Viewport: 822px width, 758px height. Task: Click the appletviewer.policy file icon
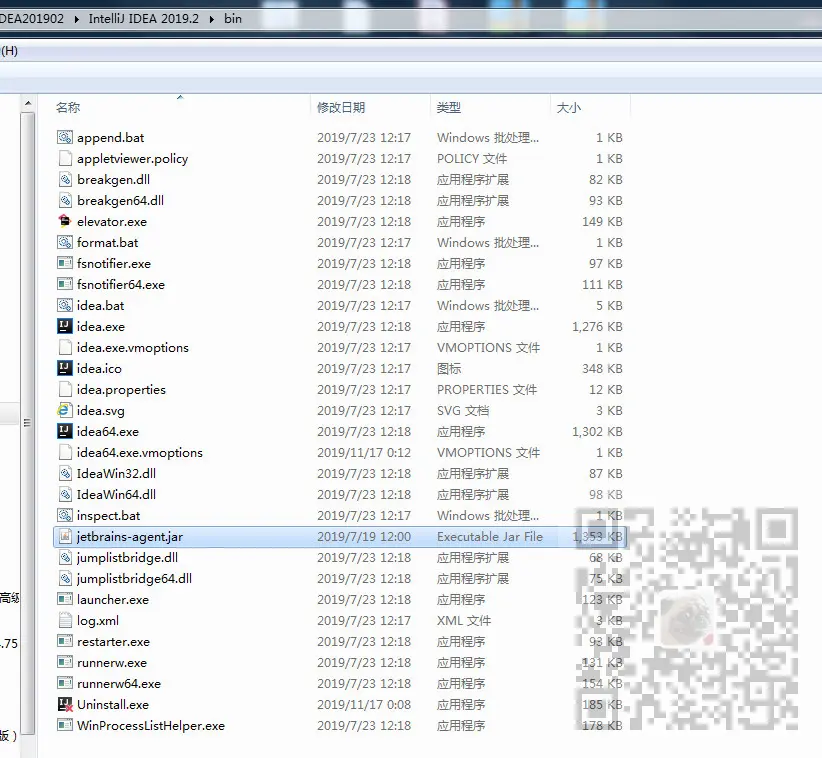click(64, 158)
